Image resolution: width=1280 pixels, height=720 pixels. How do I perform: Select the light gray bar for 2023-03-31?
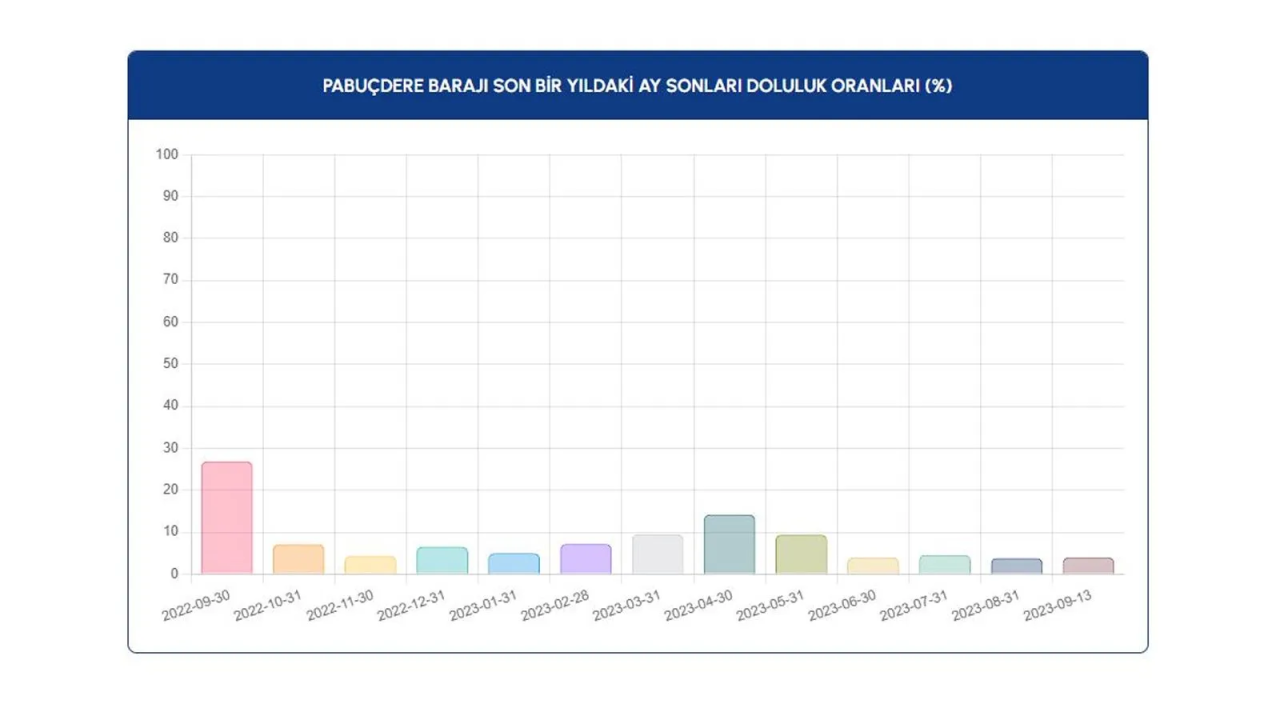pos(657,555)
